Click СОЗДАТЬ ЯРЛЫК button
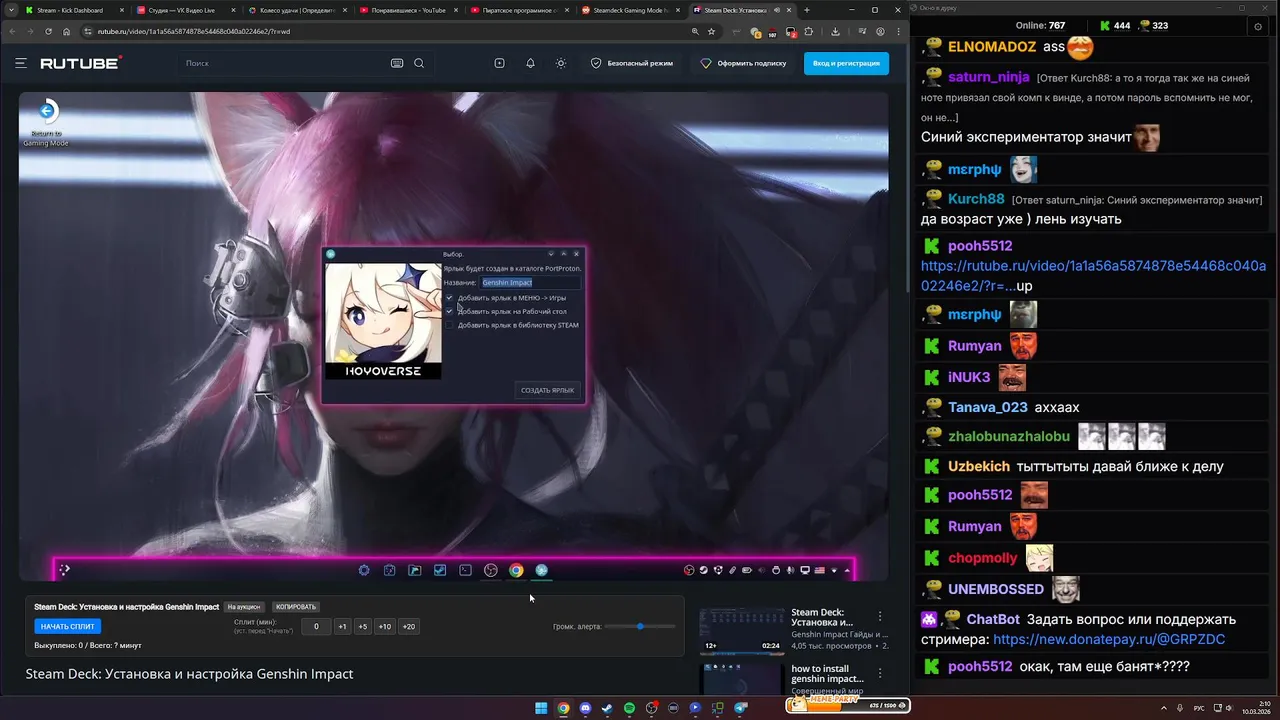 tap(547, 390)
